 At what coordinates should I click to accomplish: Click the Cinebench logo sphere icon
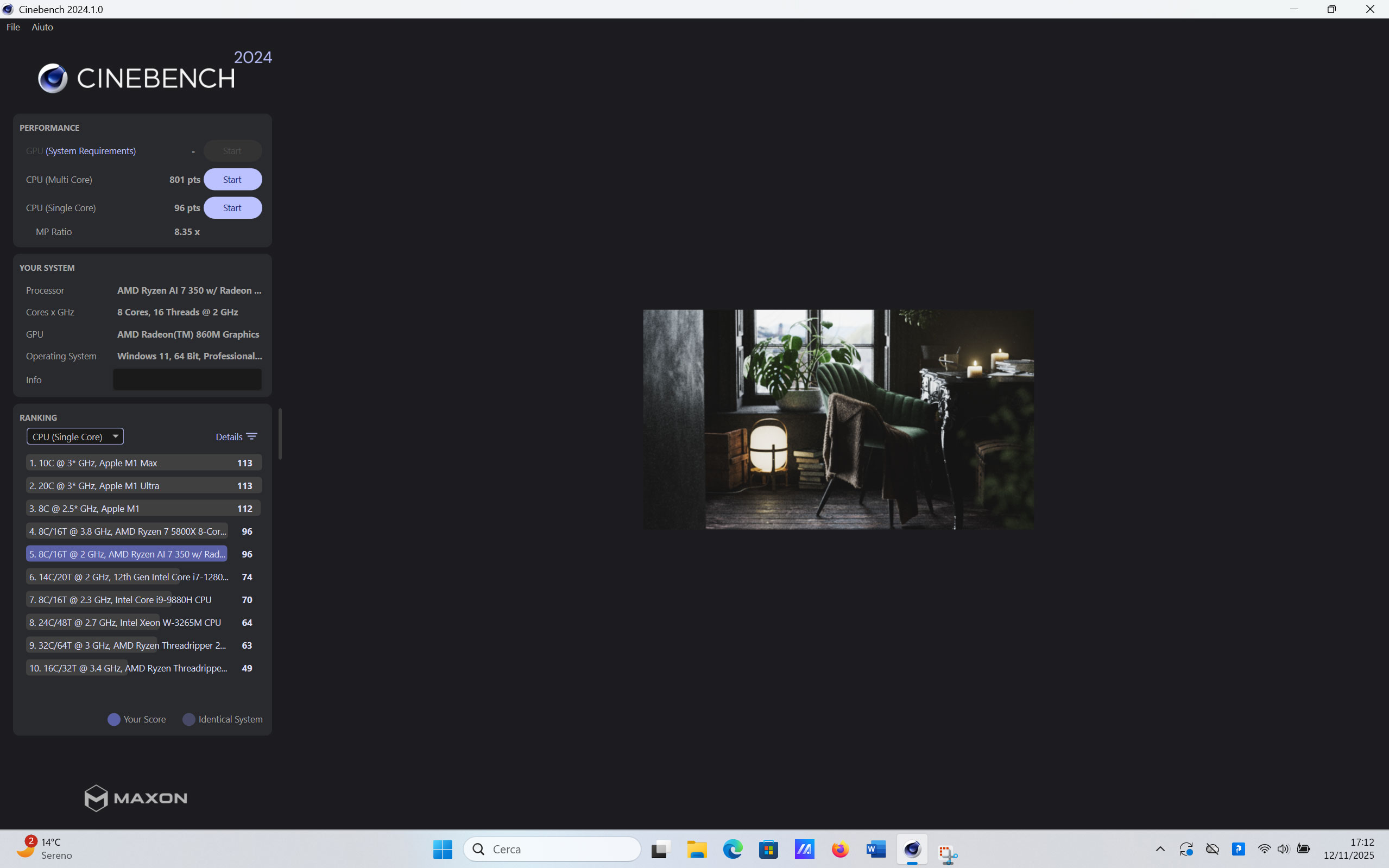pyautogui.click(x=53, y=78)
